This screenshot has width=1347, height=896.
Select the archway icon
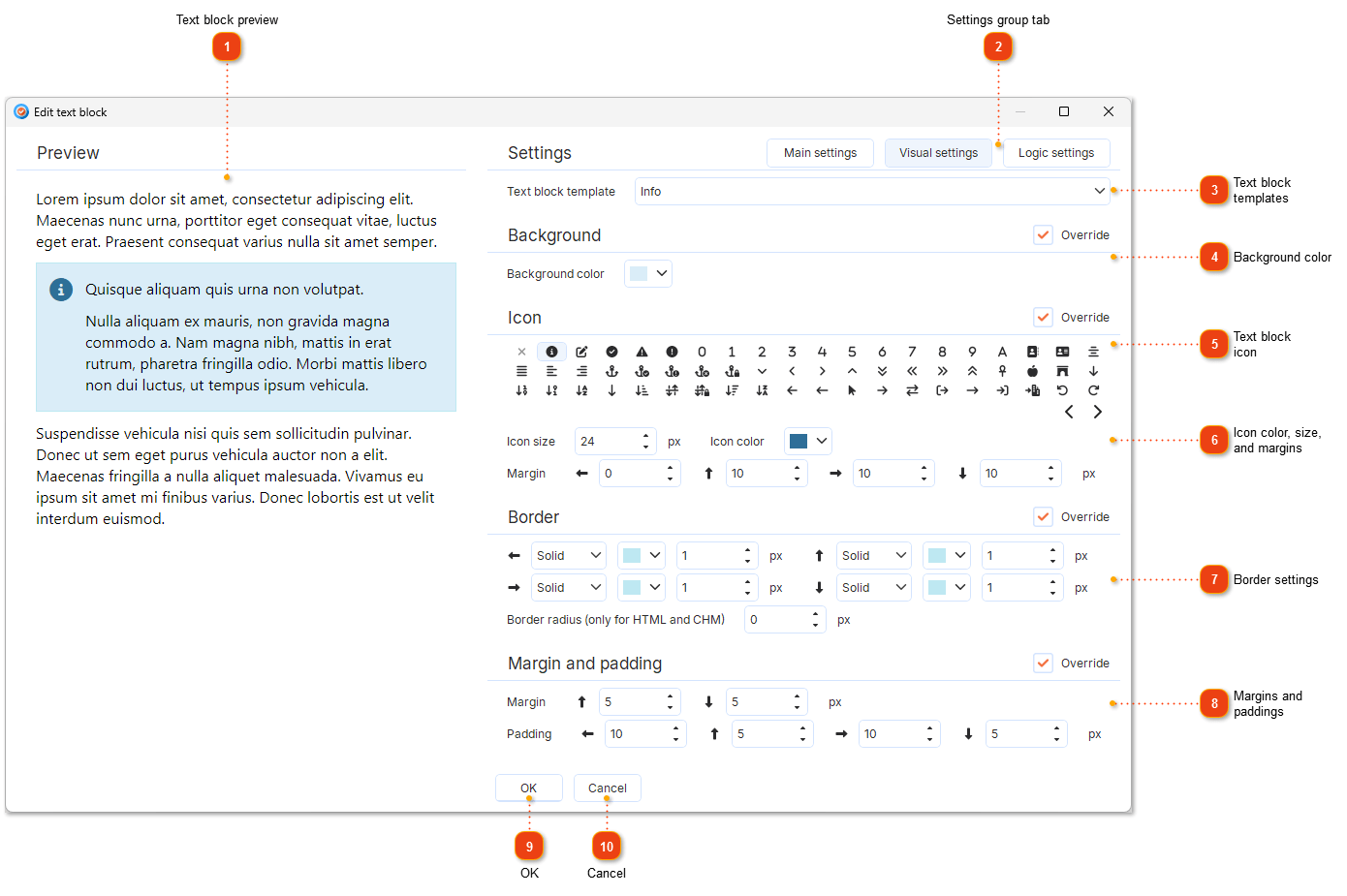[1062, 371]
